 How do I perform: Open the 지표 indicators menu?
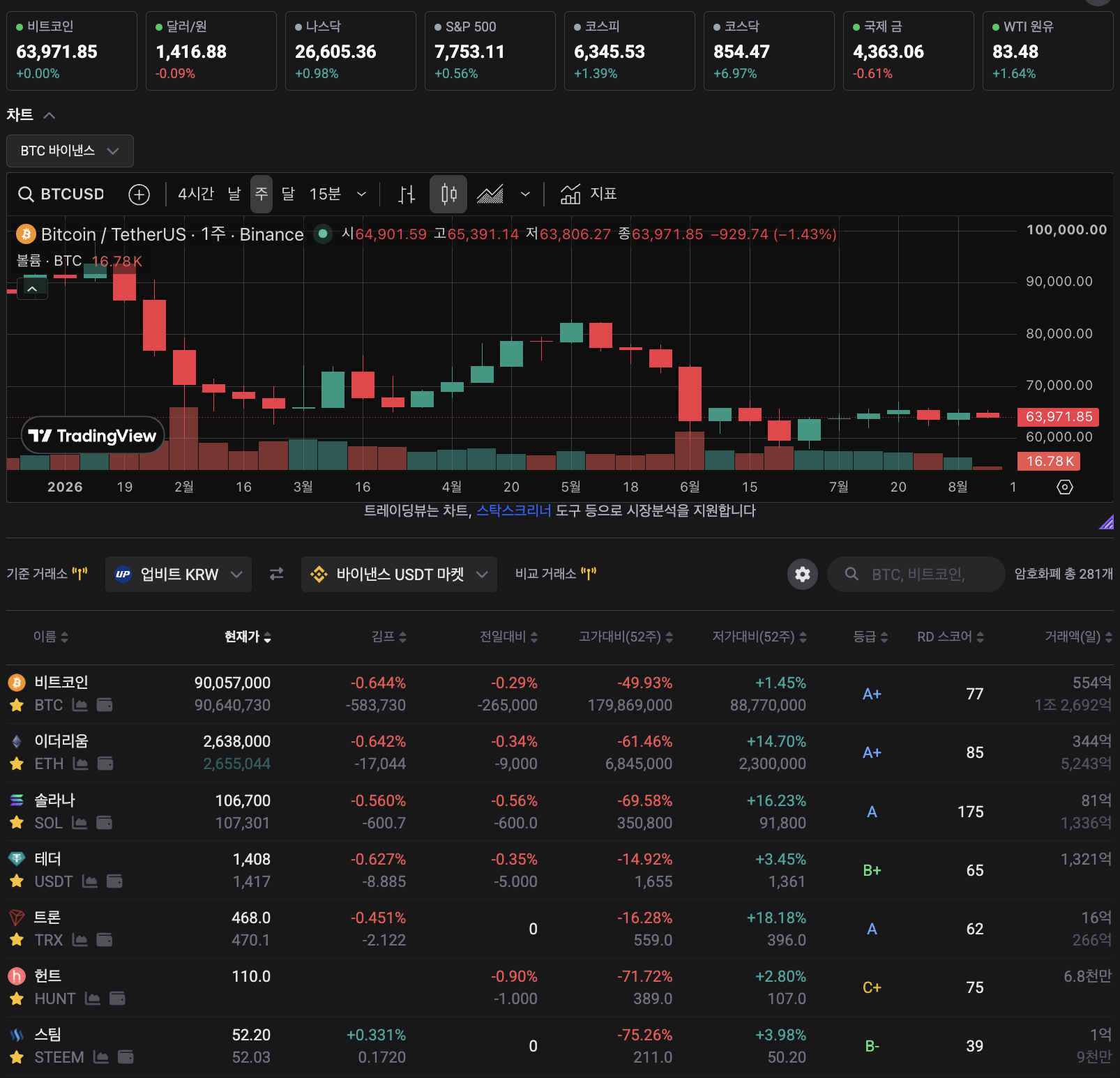589,194
